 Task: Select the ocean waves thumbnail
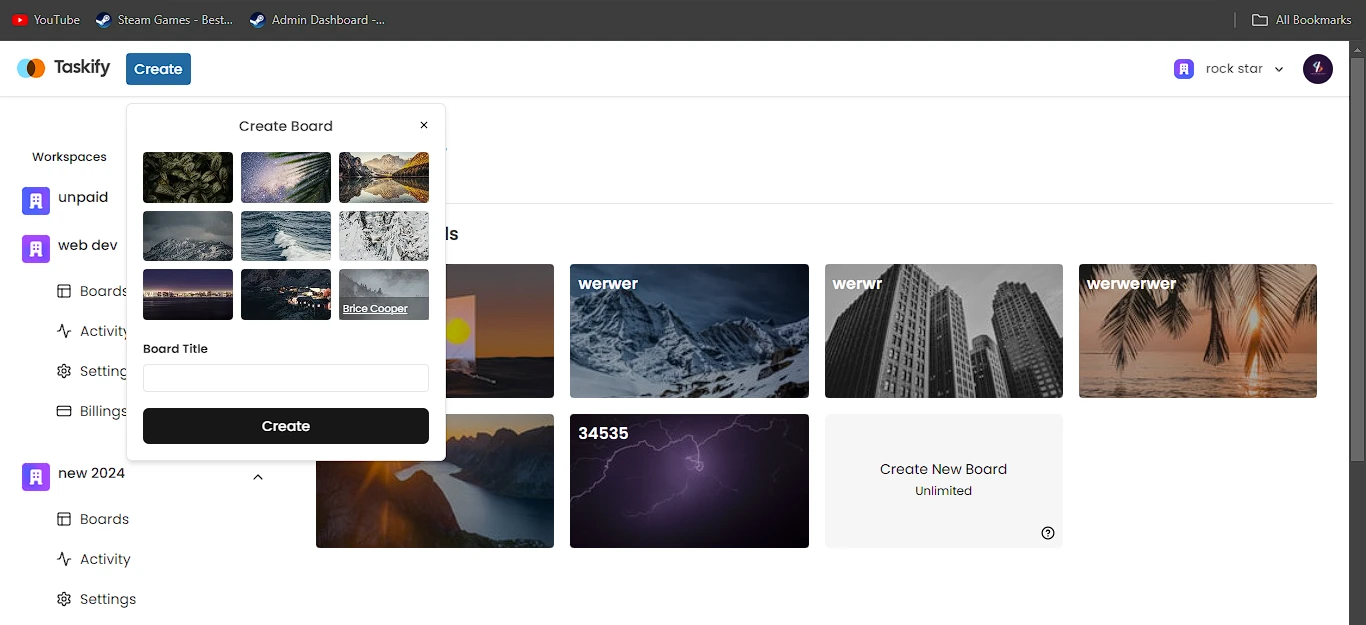[x=286, y=236]
